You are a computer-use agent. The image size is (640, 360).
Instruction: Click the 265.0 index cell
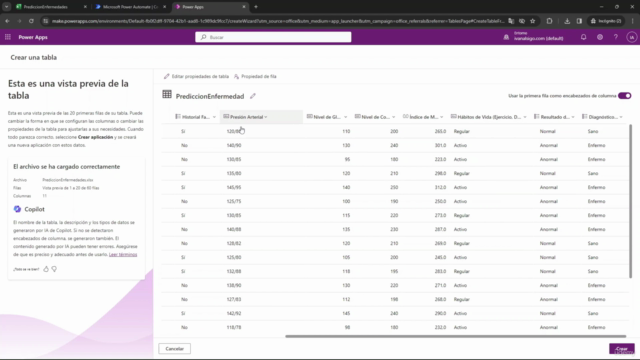pyautogui.click(x=440, y=131)
